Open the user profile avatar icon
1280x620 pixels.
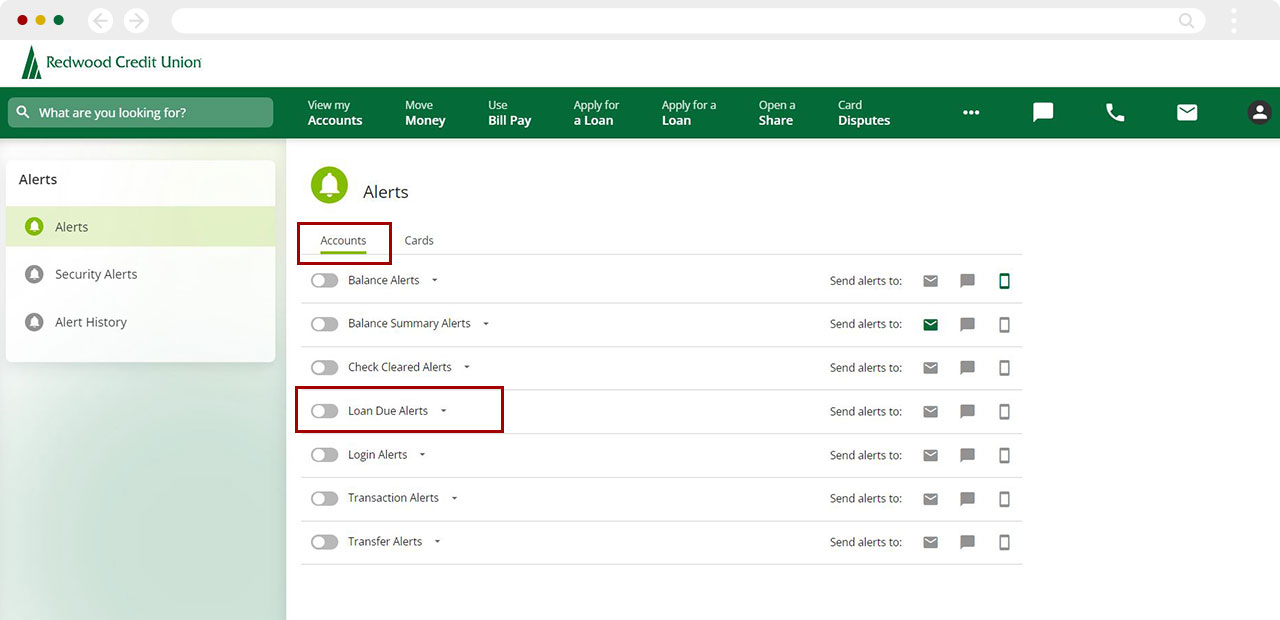point(1259,113)
